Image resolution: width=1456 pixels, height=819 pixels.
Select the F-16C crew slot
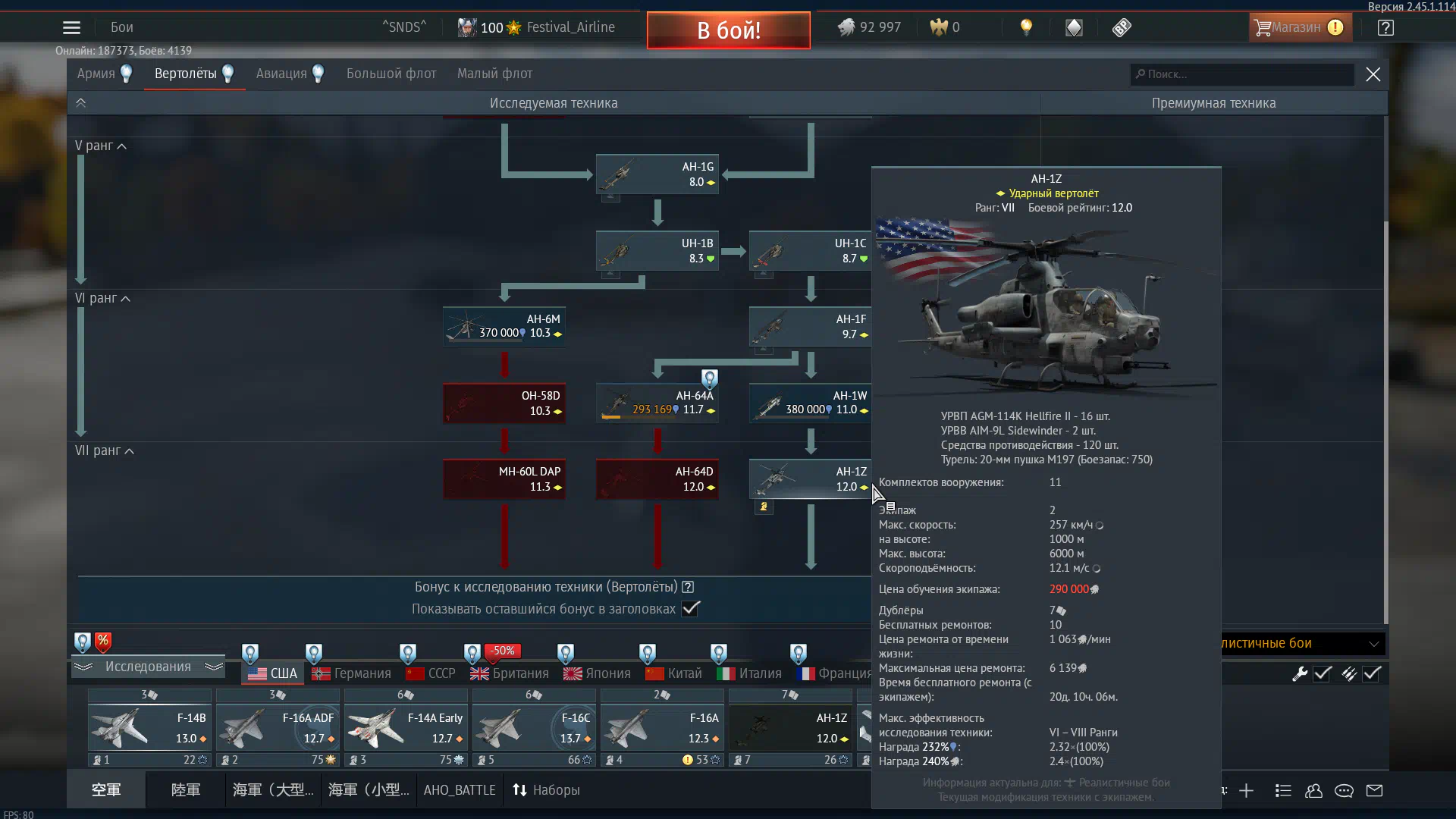pos(534,728)
